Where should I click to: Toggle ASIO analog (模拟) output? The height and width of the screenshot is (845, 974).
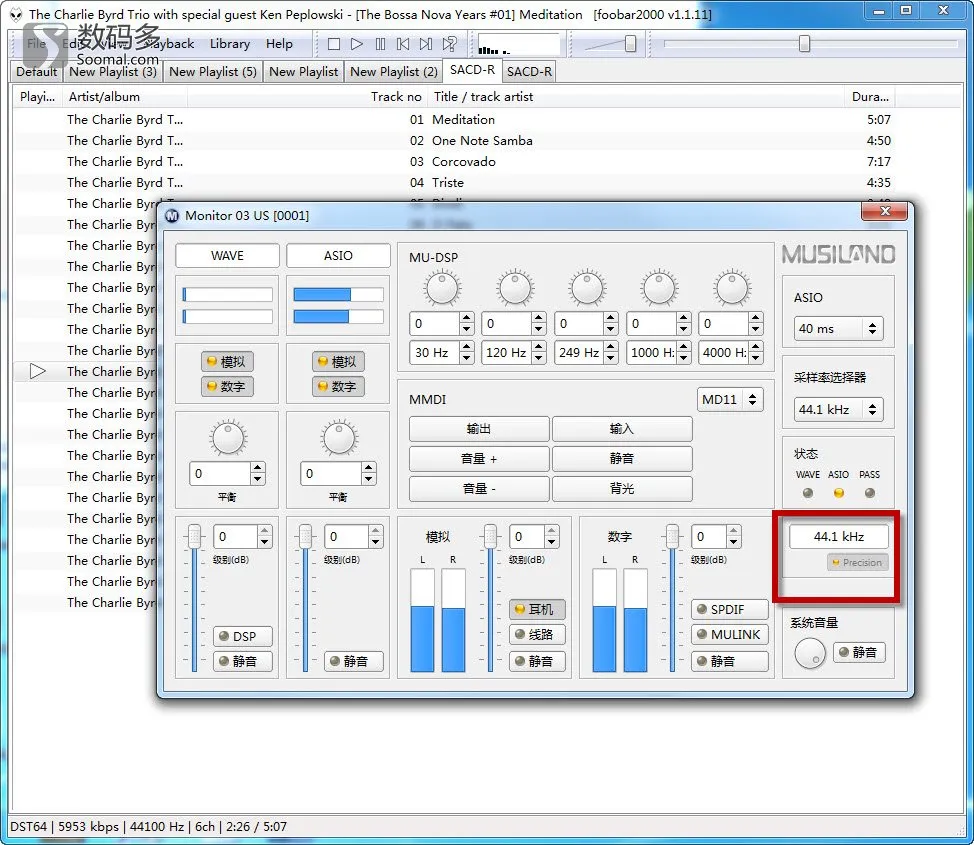click(x=338, y=362)
